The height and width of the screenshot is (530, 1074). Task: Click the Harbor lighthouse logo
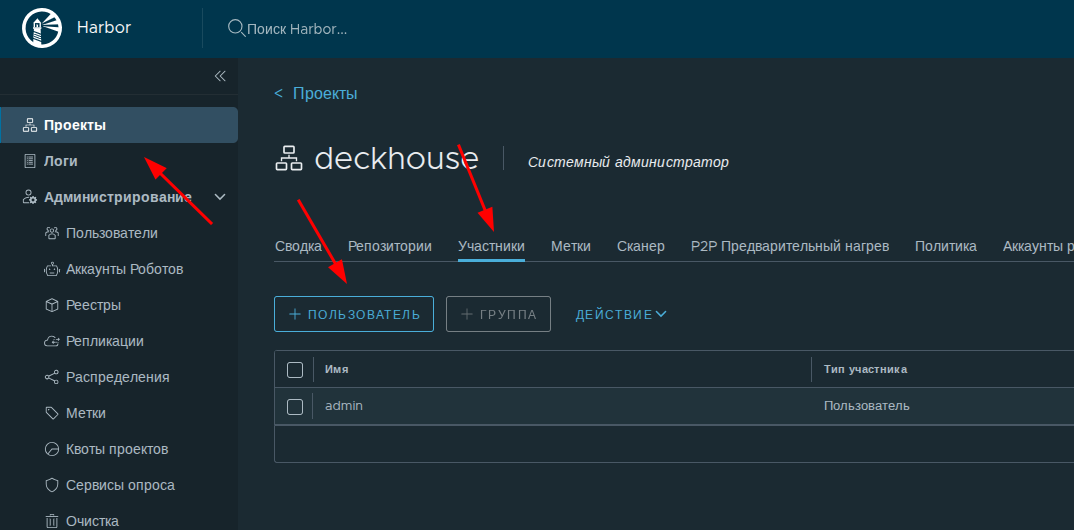click(40, 28)
